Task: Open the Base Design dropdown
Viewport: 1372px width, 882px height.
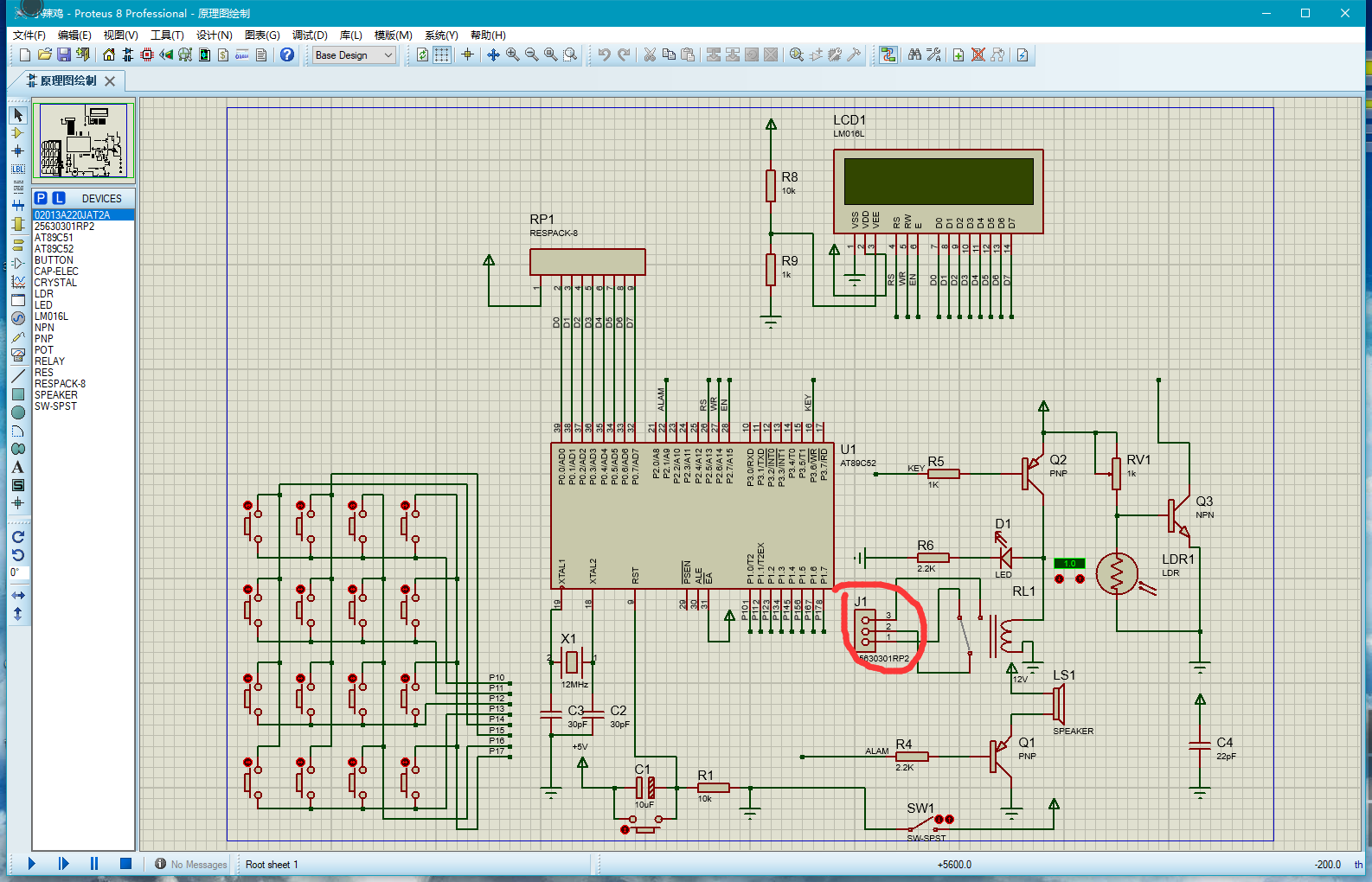Action: (354, 54)
